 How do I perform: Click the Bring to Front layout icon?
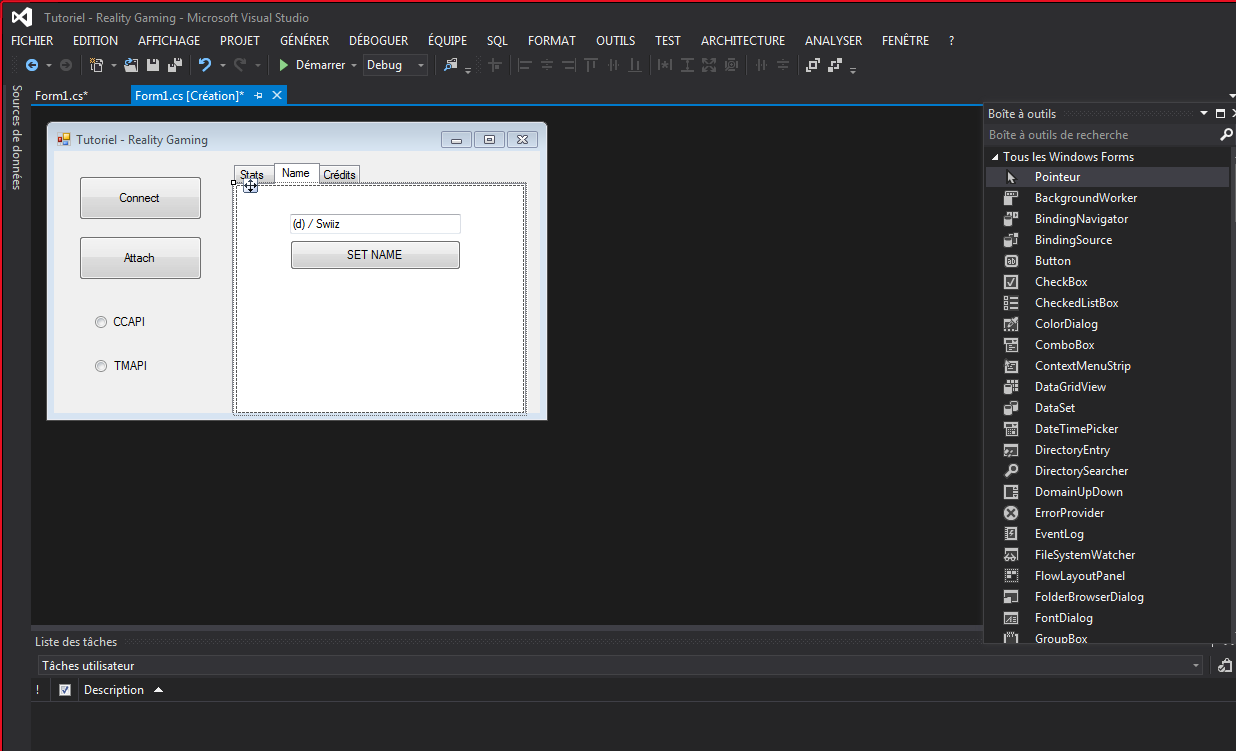(813, 65)
